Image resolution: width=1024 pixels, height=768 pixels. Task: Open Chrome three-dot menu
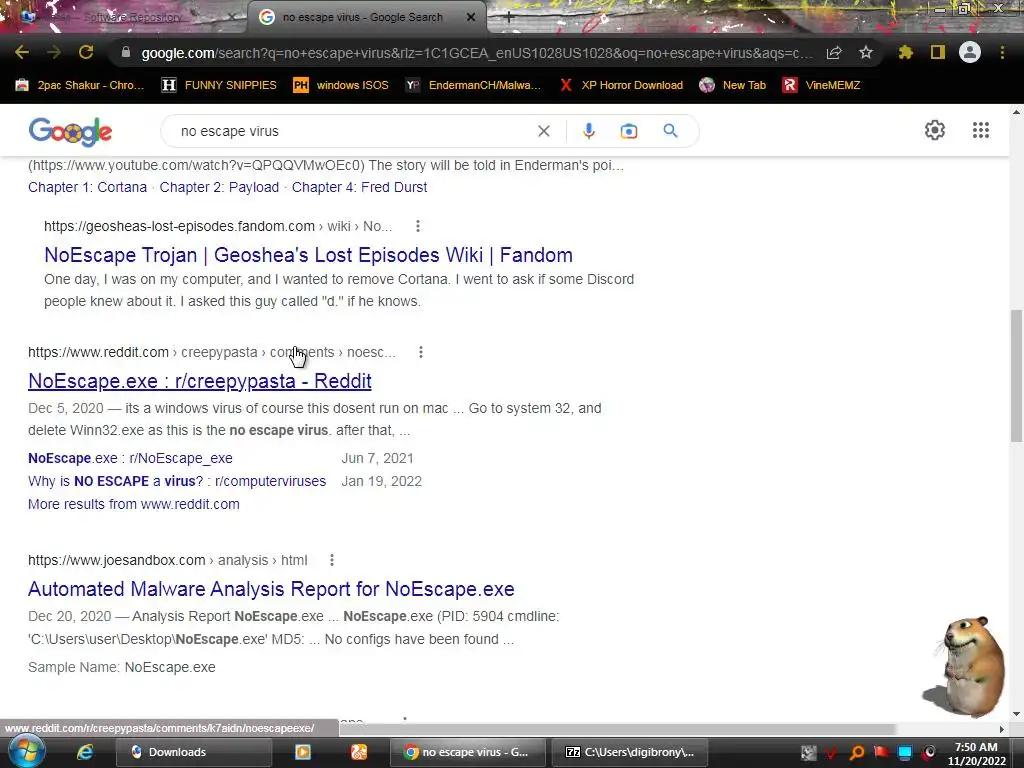pyautogui.click(x=1002, y=52)
